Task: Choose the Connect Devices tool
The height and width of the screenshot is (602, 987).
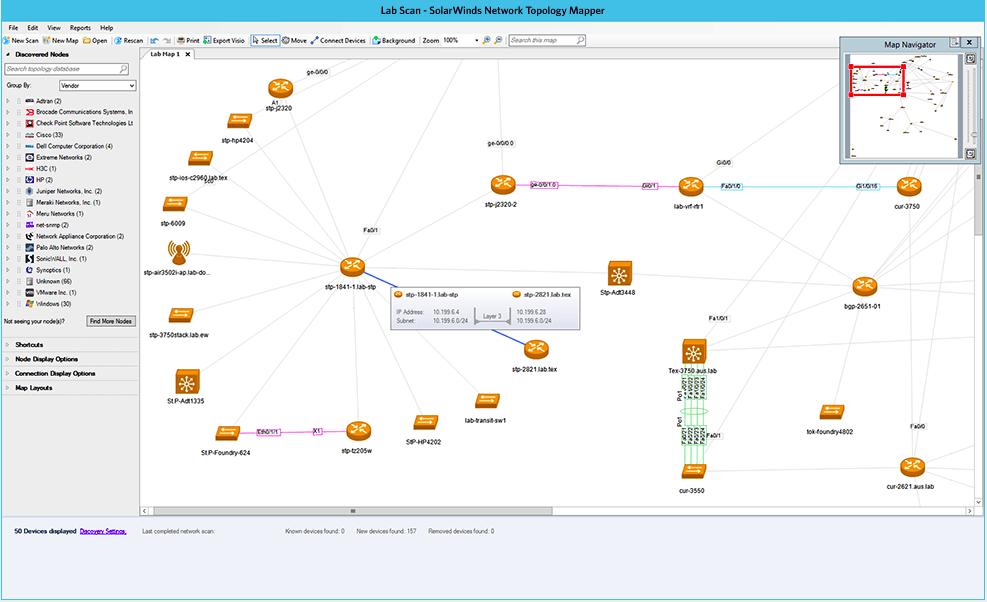Action: [x=337, y=40]
